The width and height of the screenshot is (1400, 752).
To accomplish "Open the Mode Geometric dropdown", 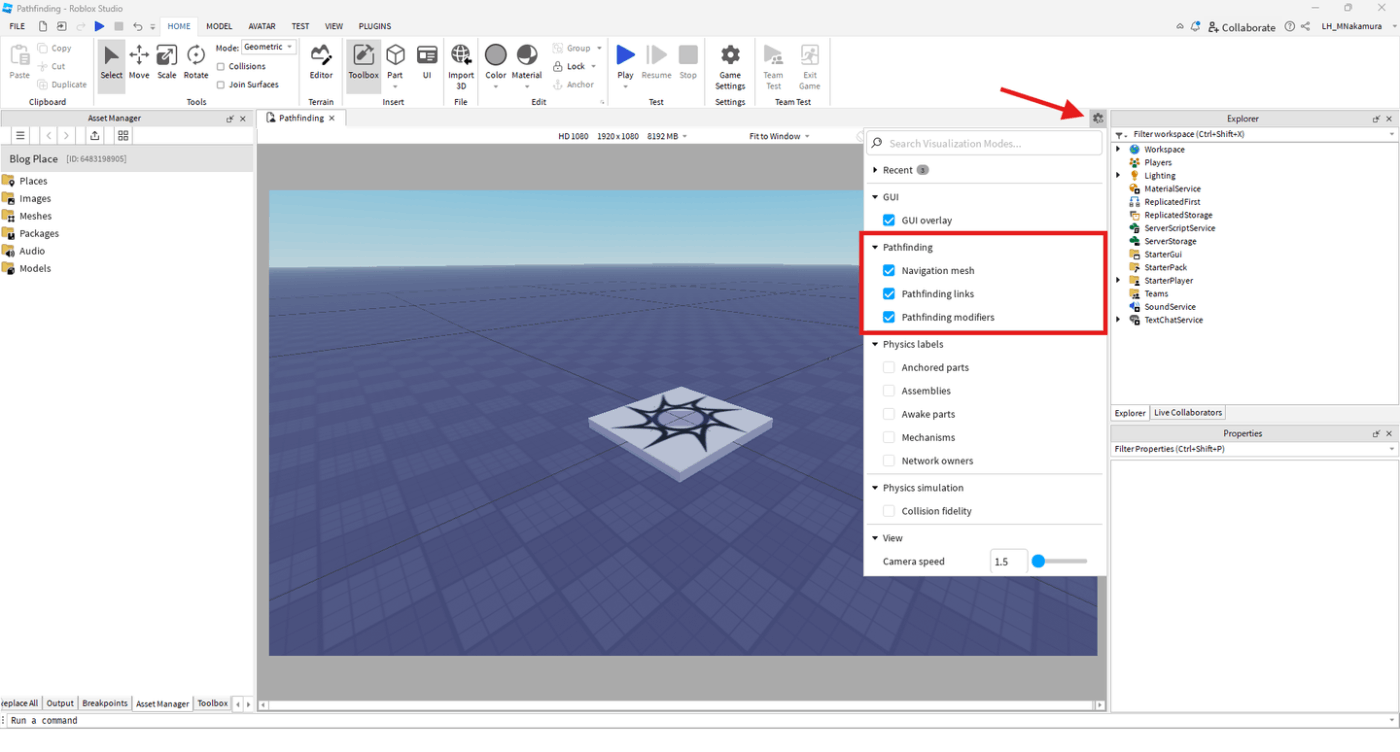I will click(269, 47).
